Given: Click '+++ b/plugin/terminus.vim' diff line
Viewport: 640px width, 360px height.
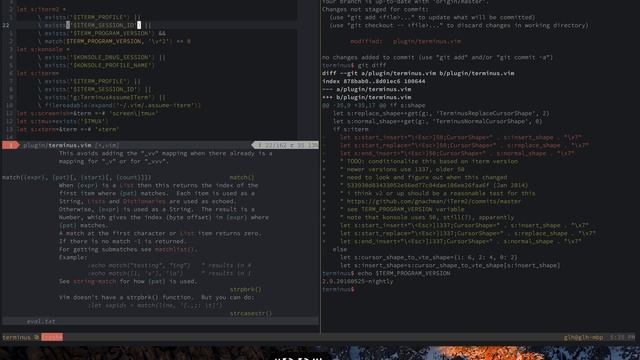Looking at the screenshot, I should tap(367, 98).
